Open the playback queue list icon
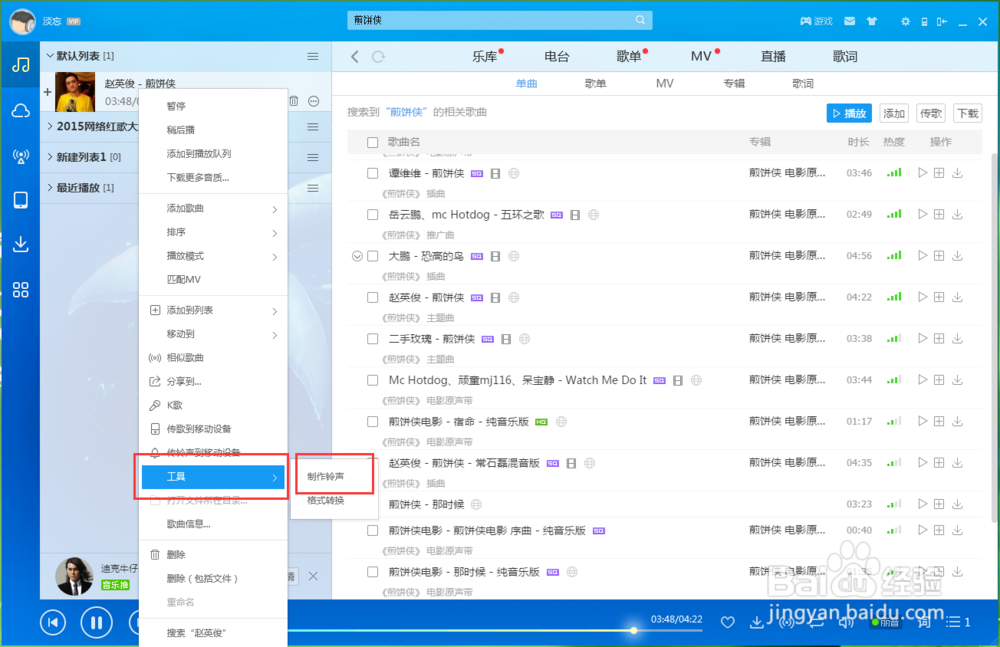The width and height of the screenshot is (1000, 647). (958, 621)
